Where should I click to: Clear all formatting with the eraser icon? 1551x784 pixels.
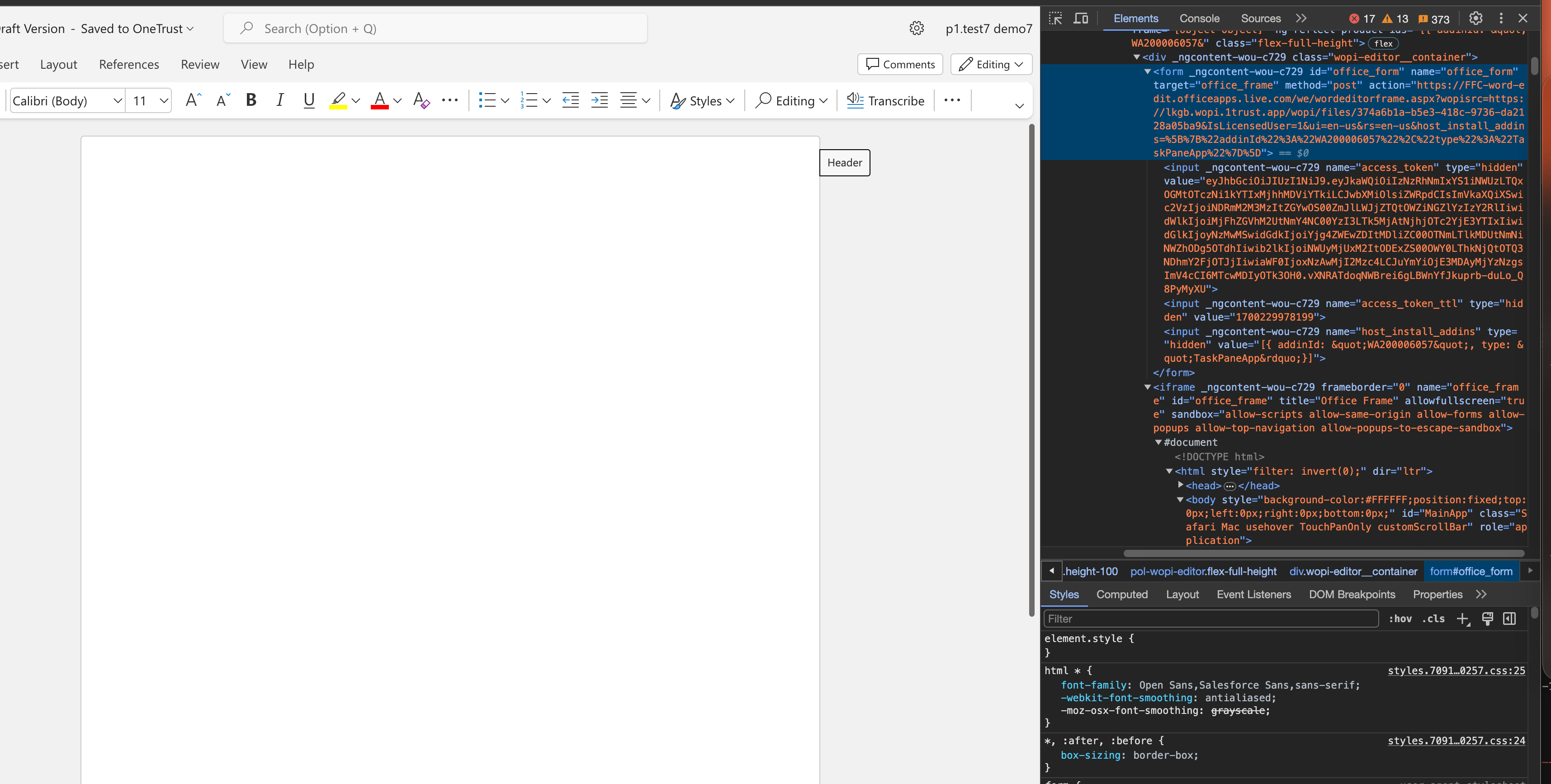click(x=421, y=100)
